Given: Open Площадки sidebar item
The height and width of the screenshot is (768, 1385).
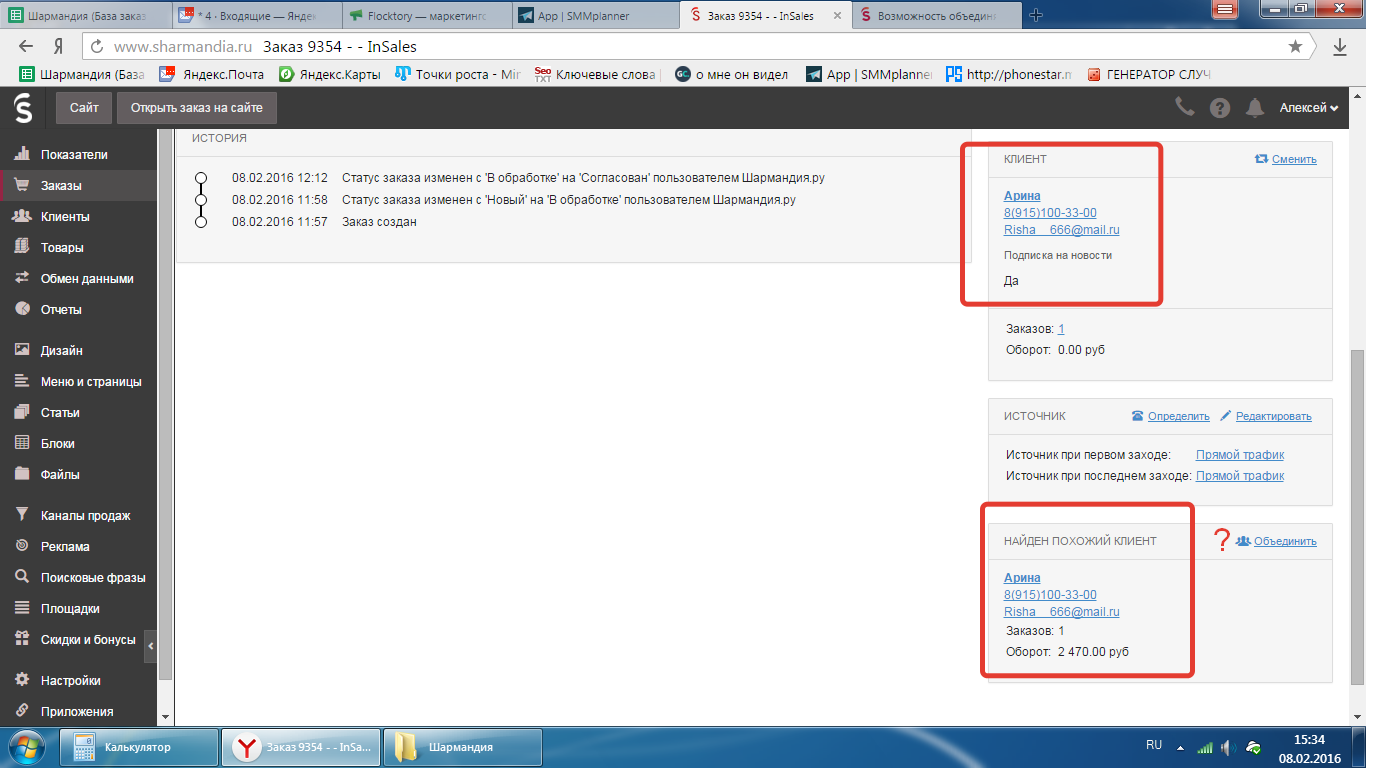Looking at the screenshot, I should [70, 609].
